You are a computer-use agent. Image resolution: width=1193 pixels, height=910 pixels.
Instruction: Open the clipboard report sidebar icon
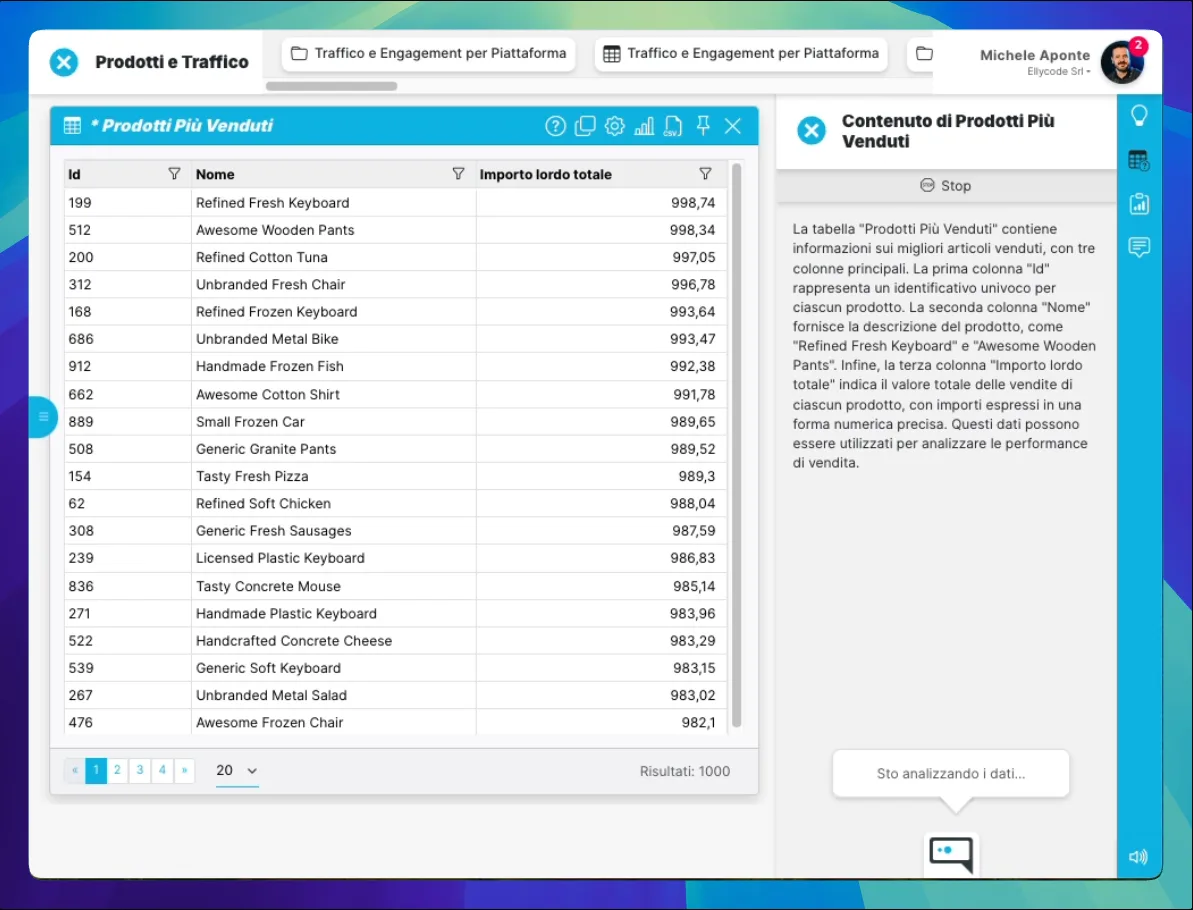(x=1139, y=203)
